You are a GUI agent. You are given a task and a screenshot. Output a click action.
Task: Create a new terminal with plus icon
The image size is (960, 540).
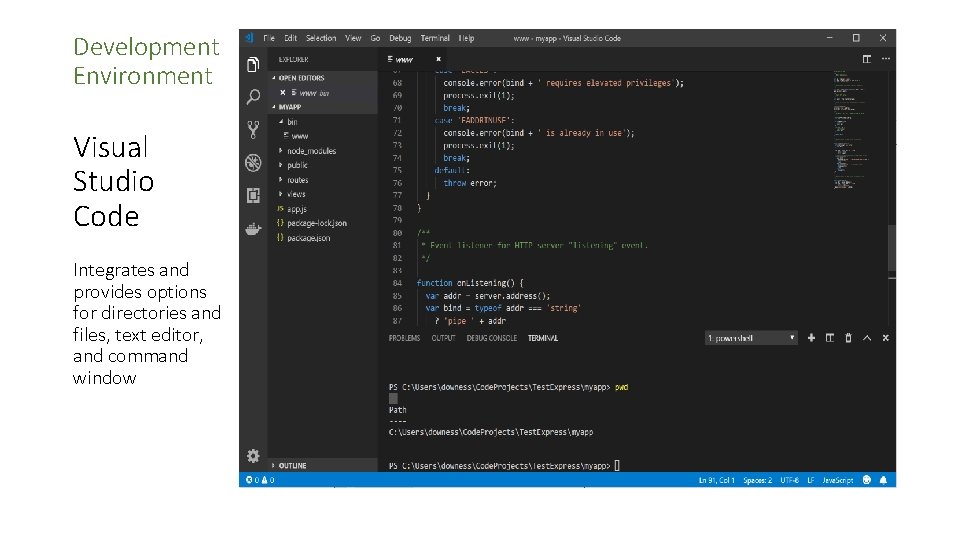click(811, 338)
